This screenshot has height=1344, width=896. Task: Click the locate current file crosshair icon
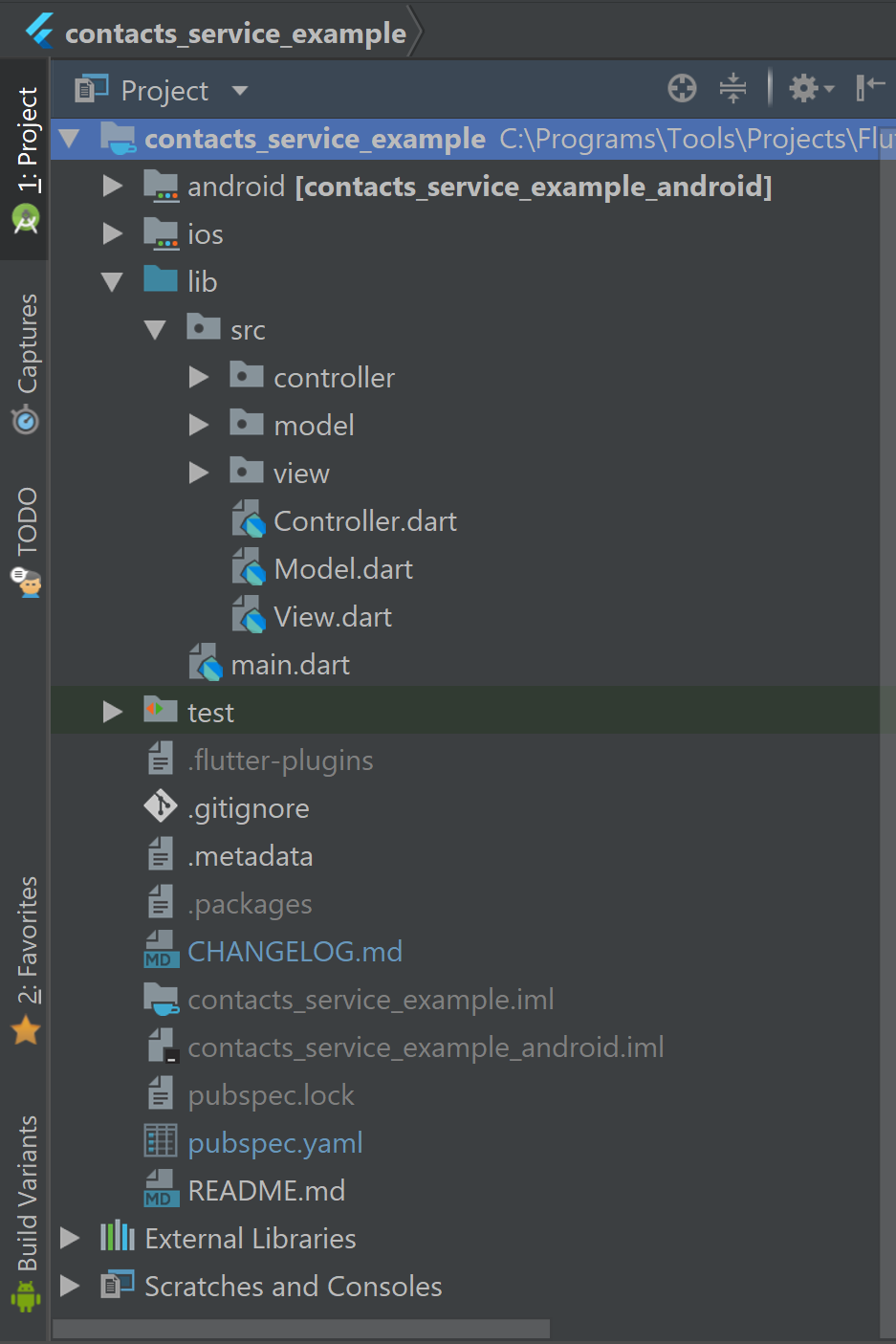coord(682,89)
